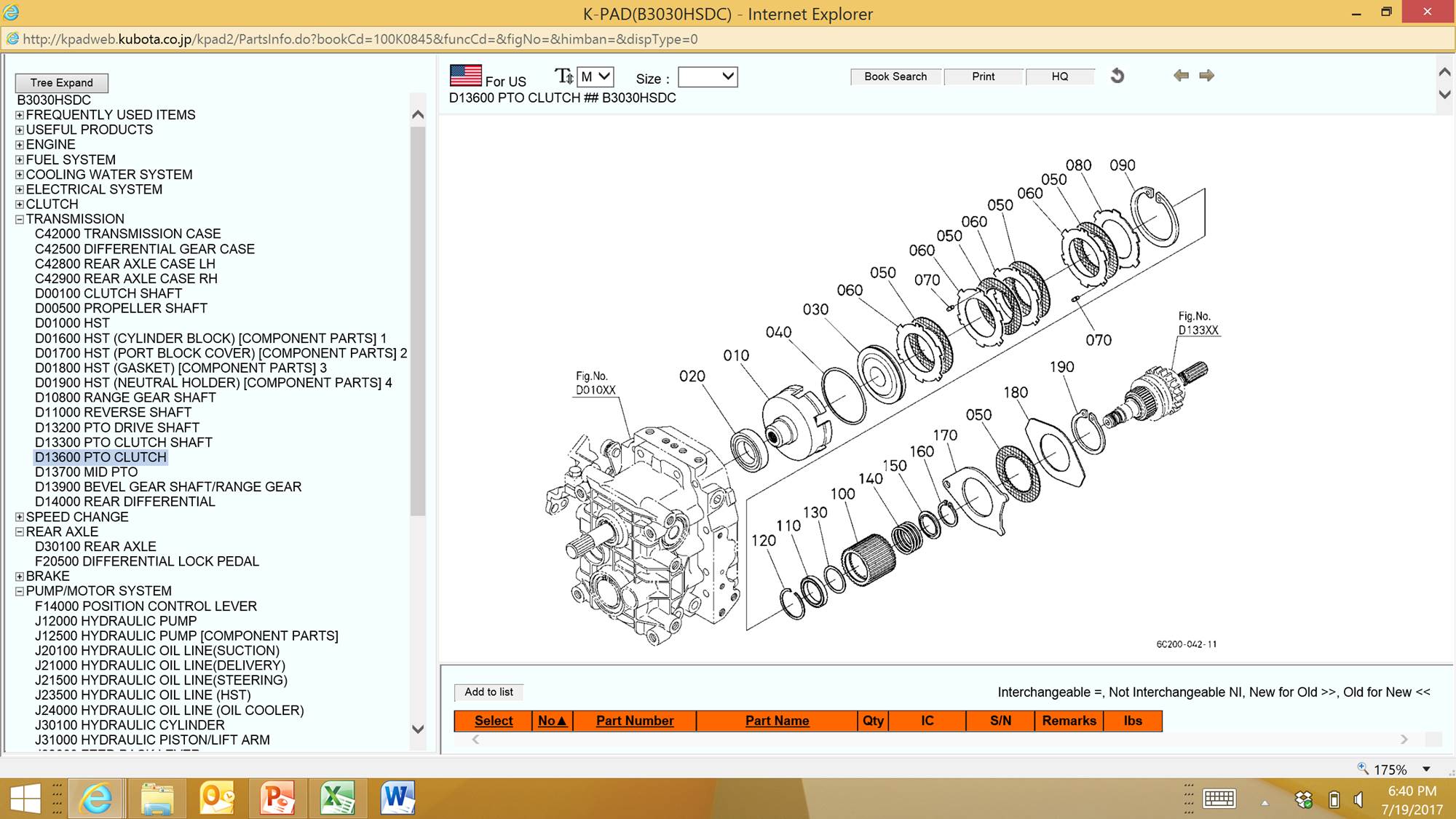Click the reload arrow icon
Screen dimensions: 1456x819
point(1117,76)
